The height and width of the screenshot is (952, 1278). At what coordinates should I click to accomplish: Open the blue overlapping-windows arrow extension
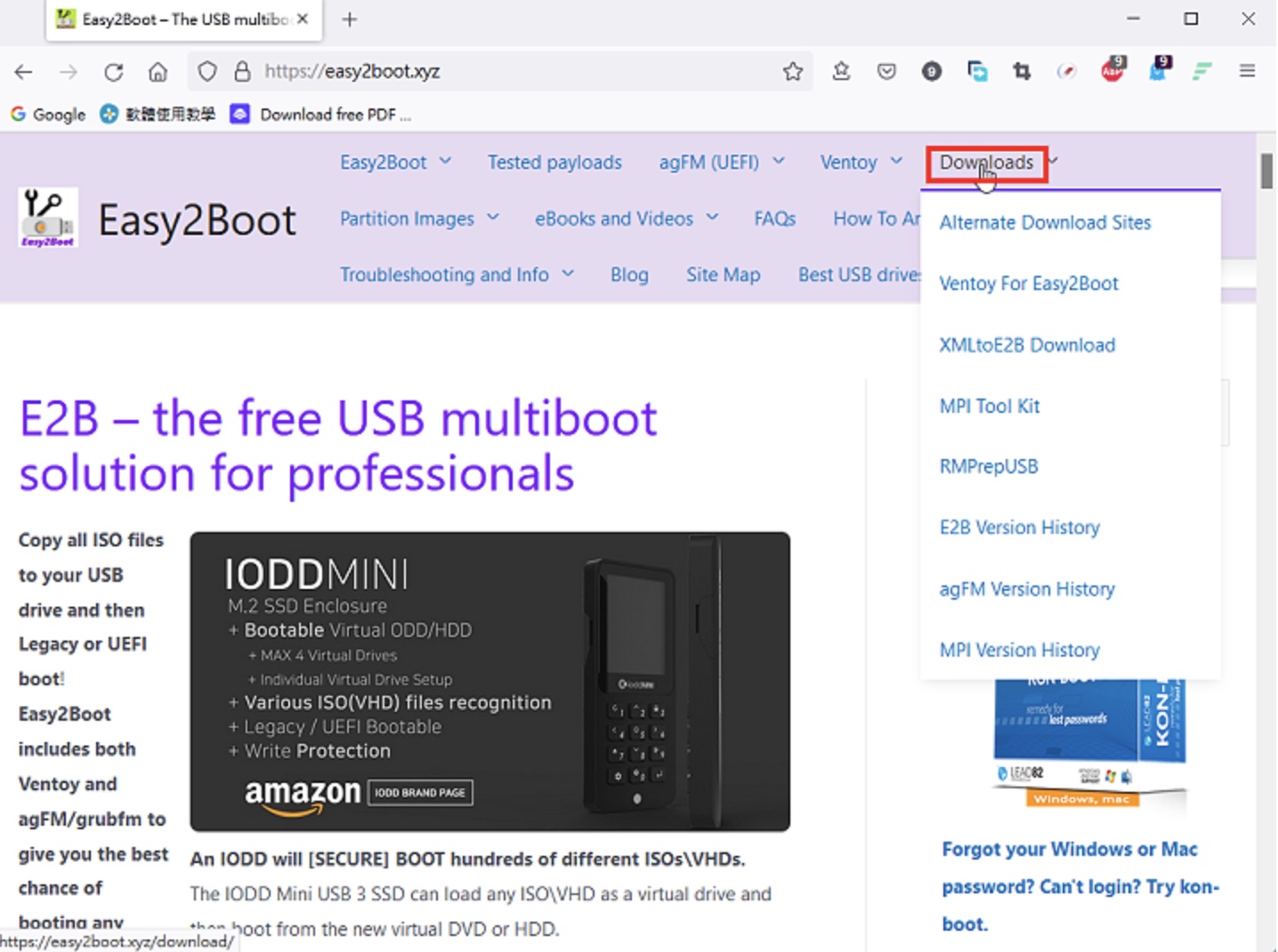[977, 71]
